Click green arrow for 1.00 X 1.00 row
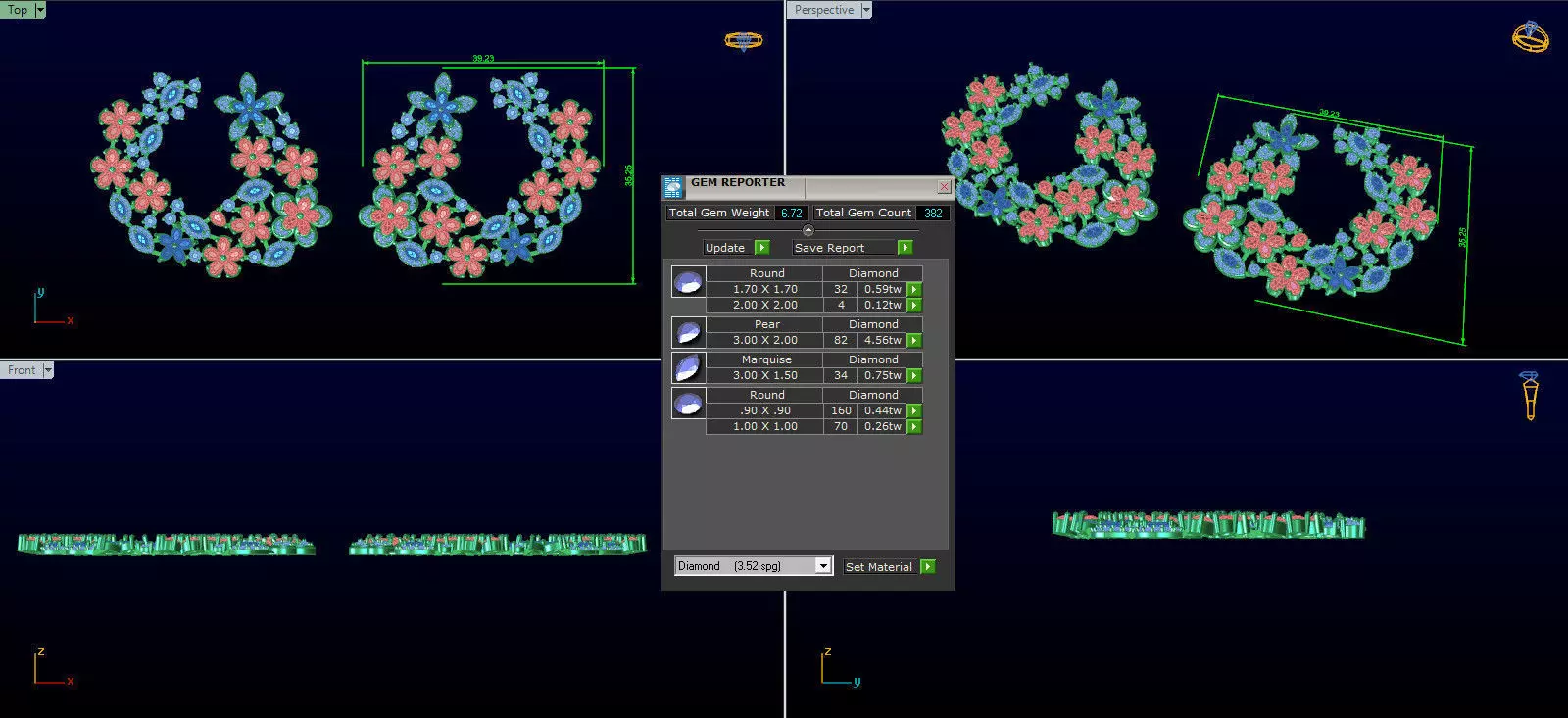This screenshot has width=1568, height=718. pyautogui.click(x=914, y=427)
